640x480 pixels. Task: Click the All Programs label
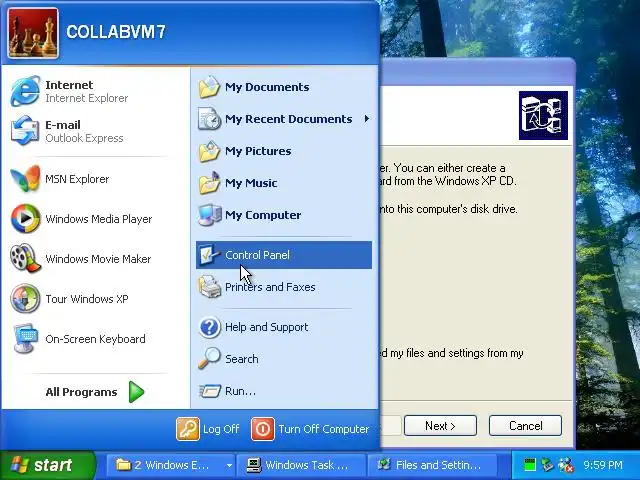[81, 392]
